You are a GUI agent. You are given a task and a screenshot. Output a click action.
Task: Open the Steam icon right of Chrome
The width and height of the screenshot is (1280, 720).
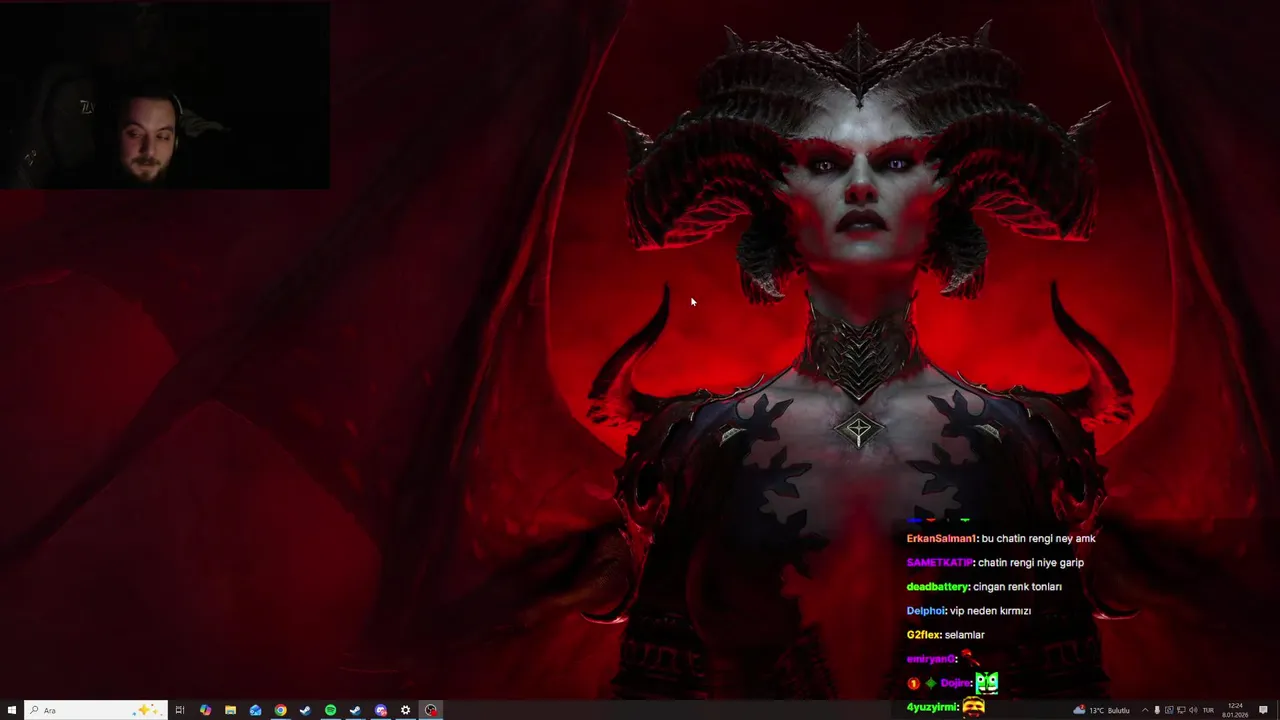305,710
